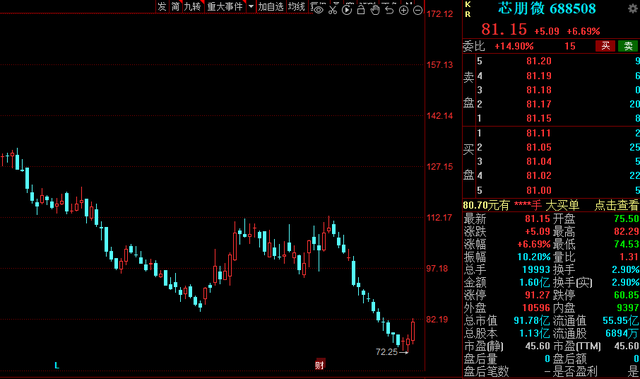Toggle the eye visibility icon
The height and width of the screenshot is (379, 640).
(x=319, y=10)
